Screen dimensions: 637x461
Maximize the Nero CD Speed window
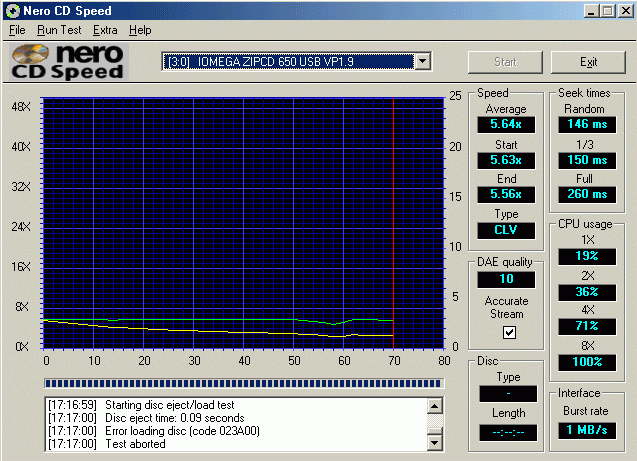coord(608,11)
